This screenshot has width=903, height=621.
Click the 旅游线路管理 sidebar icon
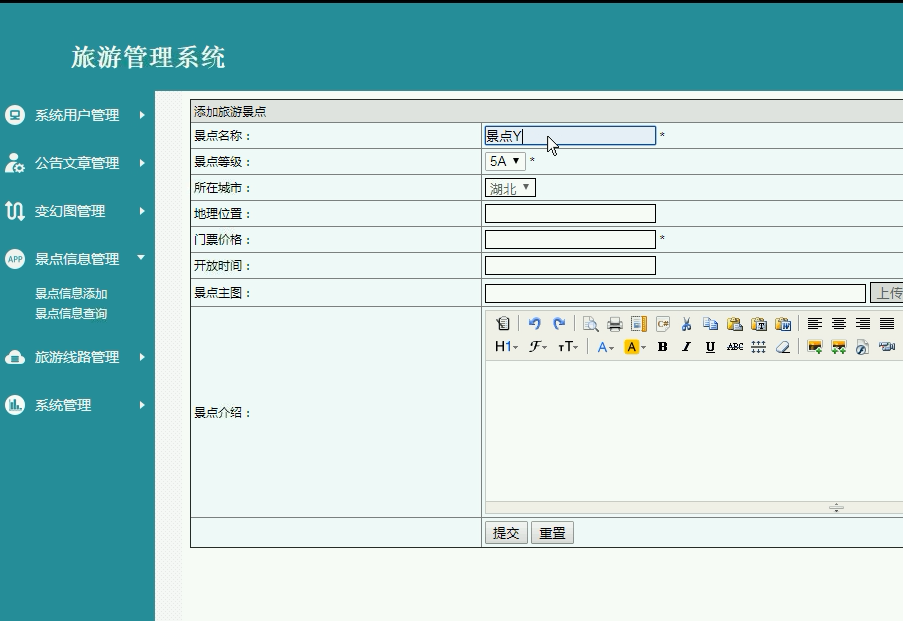(15, 357)
